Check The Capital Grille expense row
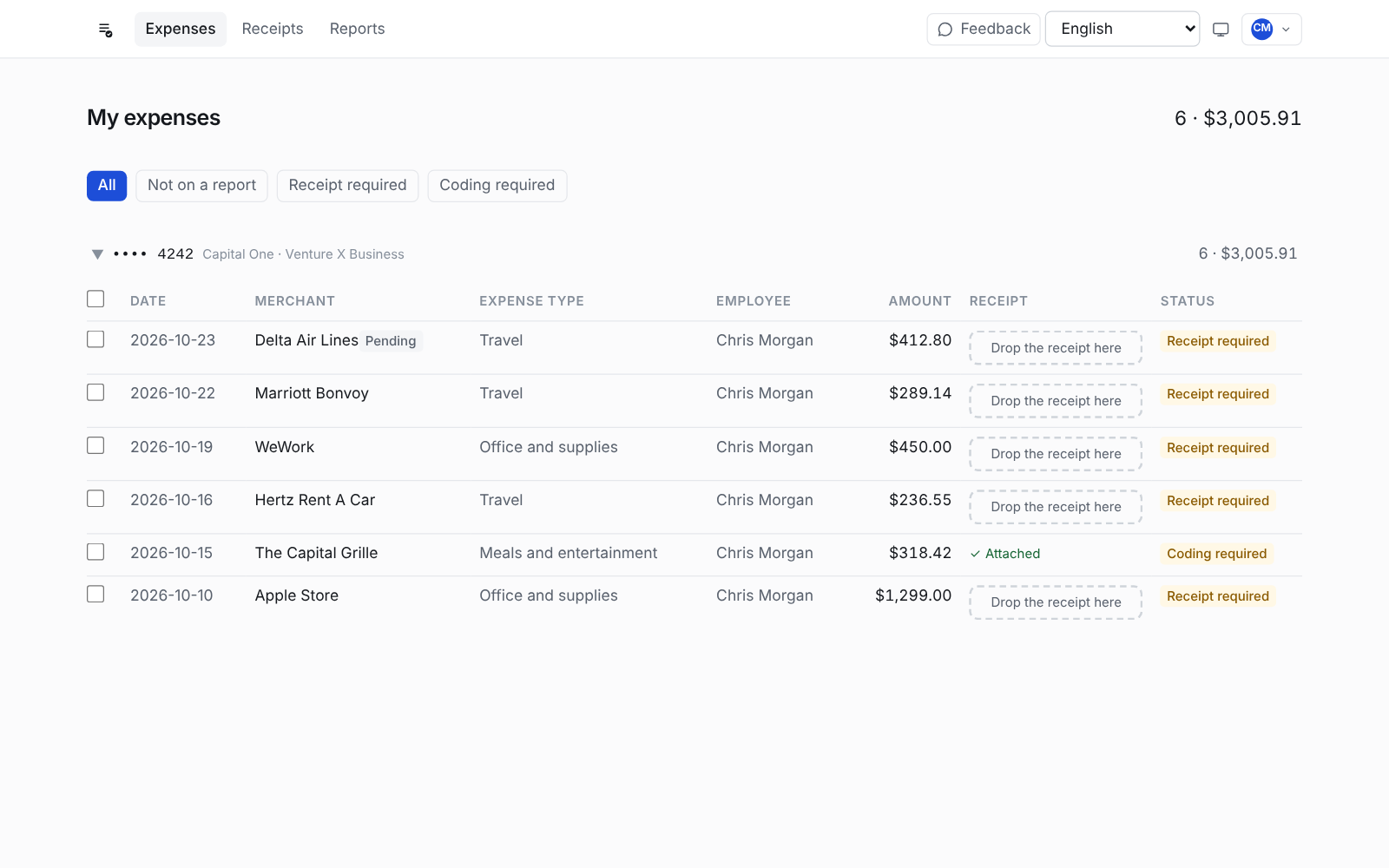The image size is (1389, 868). coord(95,552)
